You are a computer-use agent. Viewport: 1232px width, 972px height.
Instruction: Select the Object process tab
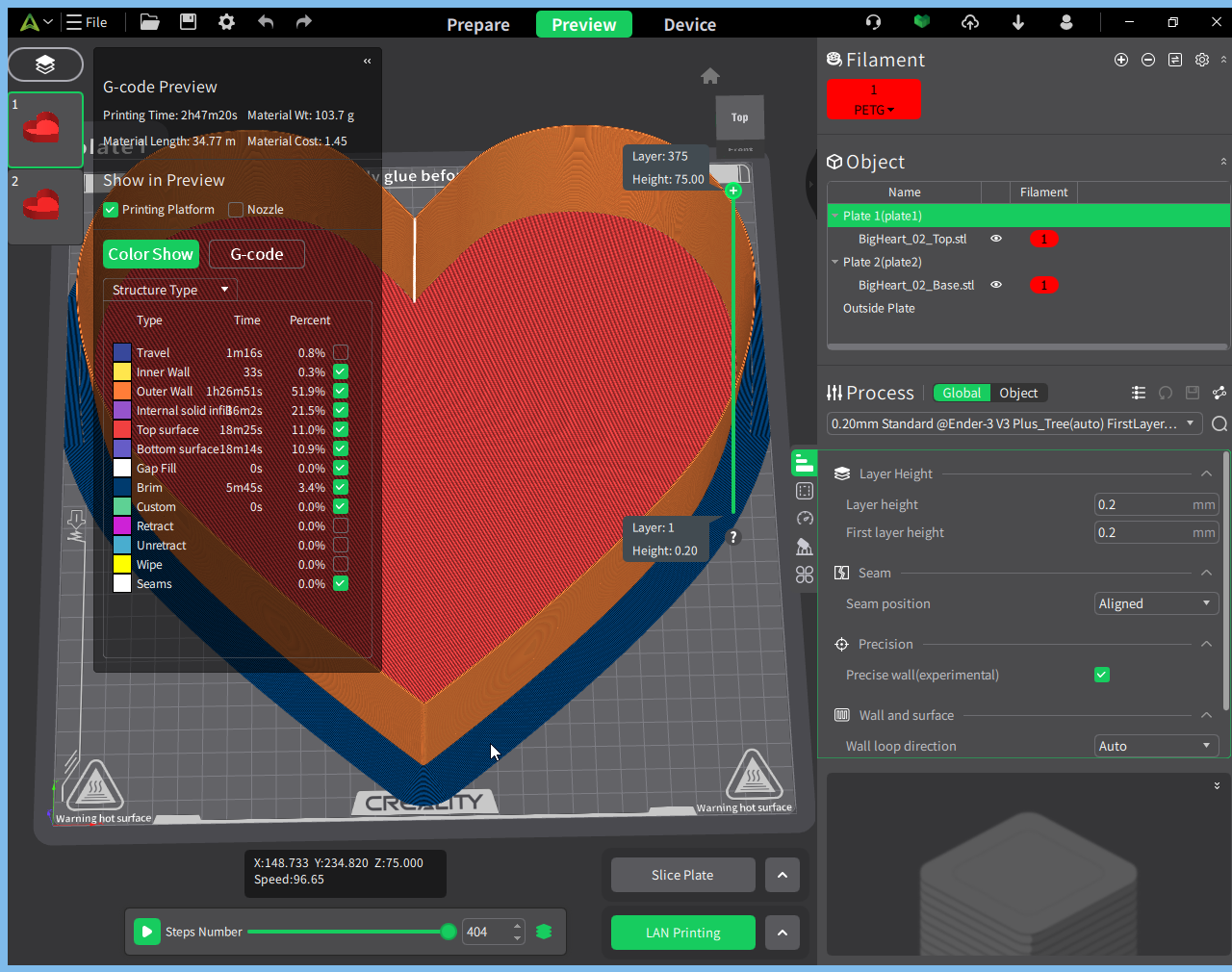1018,393
